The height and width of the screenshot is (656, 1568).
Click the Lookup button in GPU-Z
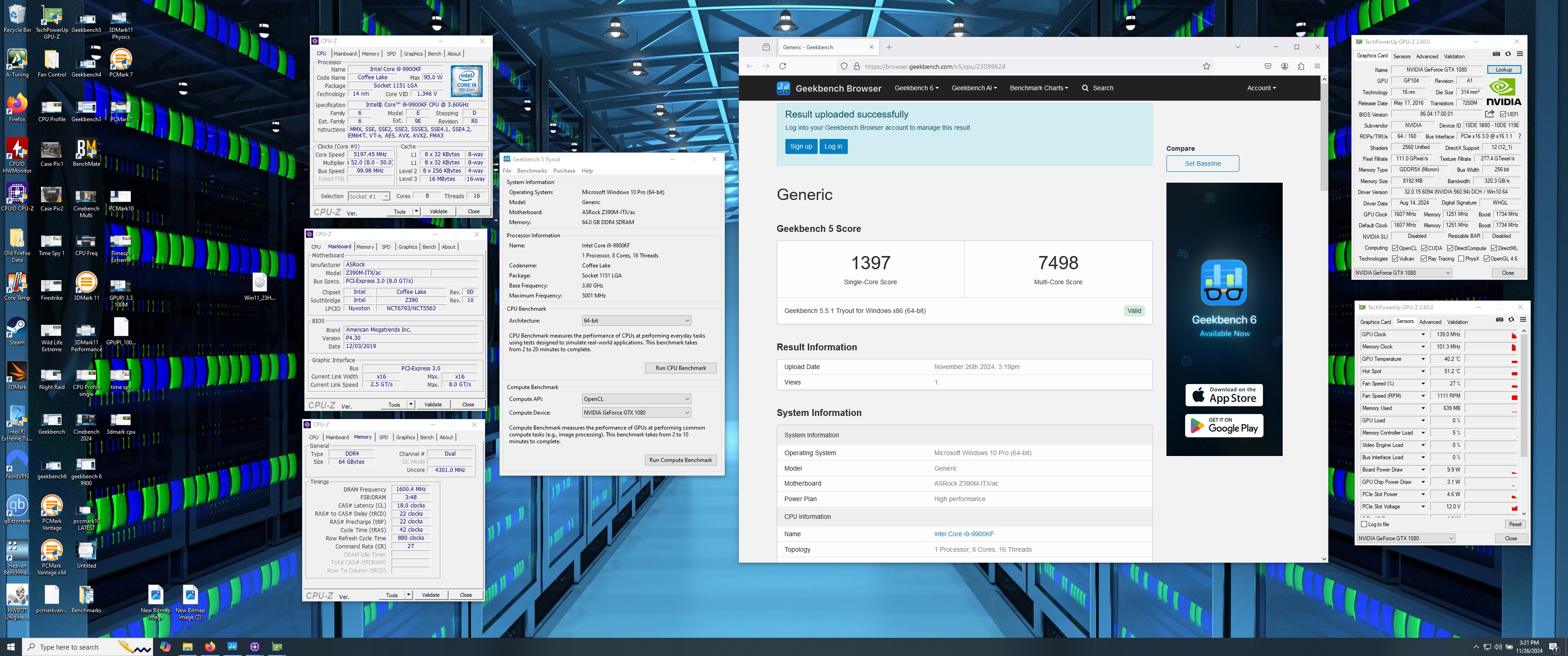[x=1503, y=70]
